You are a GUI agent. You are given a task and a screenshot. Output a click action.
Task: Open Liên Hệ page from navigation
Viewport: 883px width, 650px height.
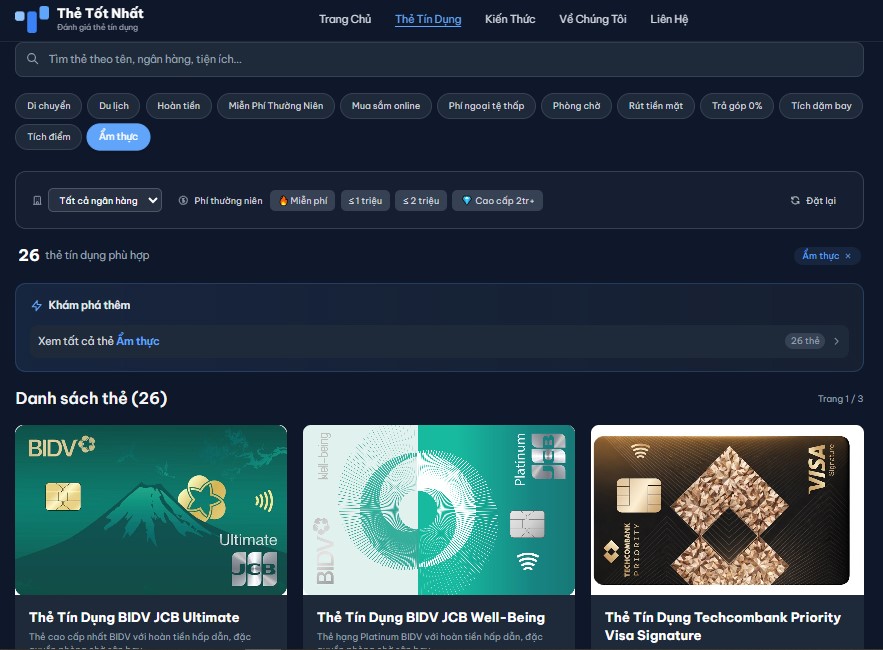point(669,19)
